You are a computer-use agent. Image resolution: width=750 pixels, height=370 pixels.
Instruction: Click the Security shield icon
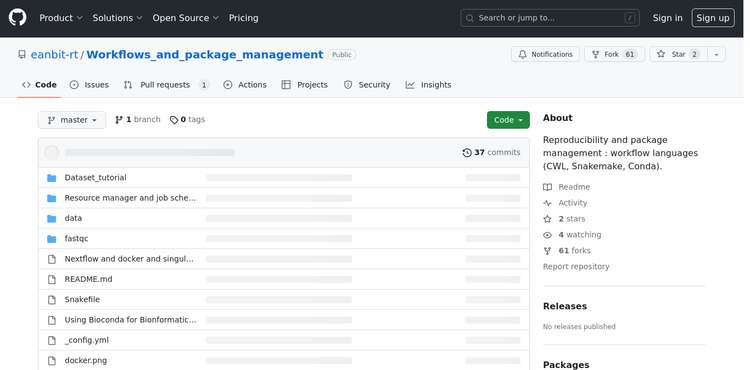click(348, 85)
